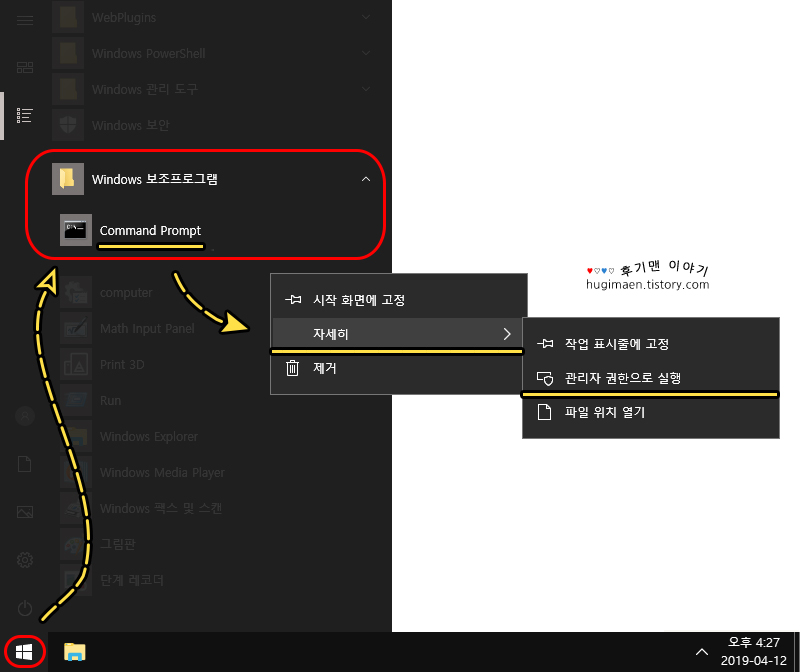Choose 파일 위치 열기 in submenu
Screen dimensions: 800x672
(651, 412)
